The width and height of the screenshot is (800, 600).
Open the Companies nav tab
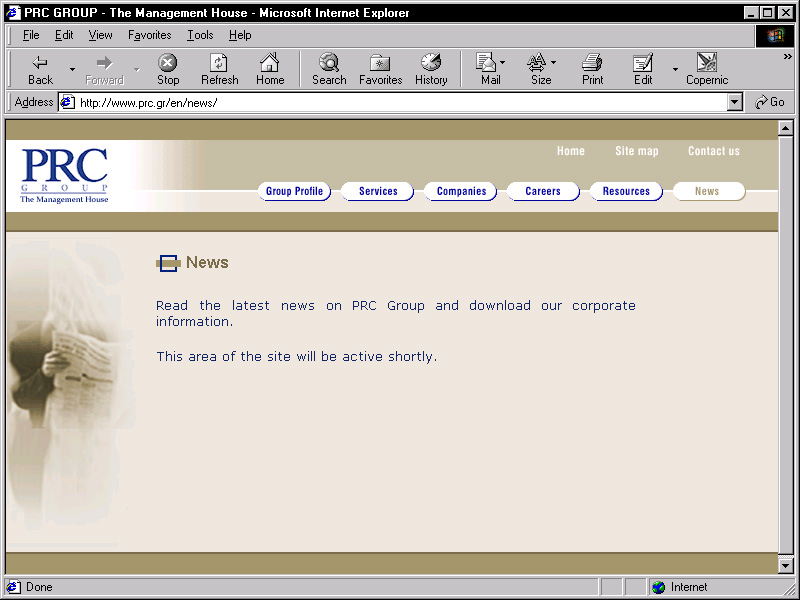(x=461, y=191)
